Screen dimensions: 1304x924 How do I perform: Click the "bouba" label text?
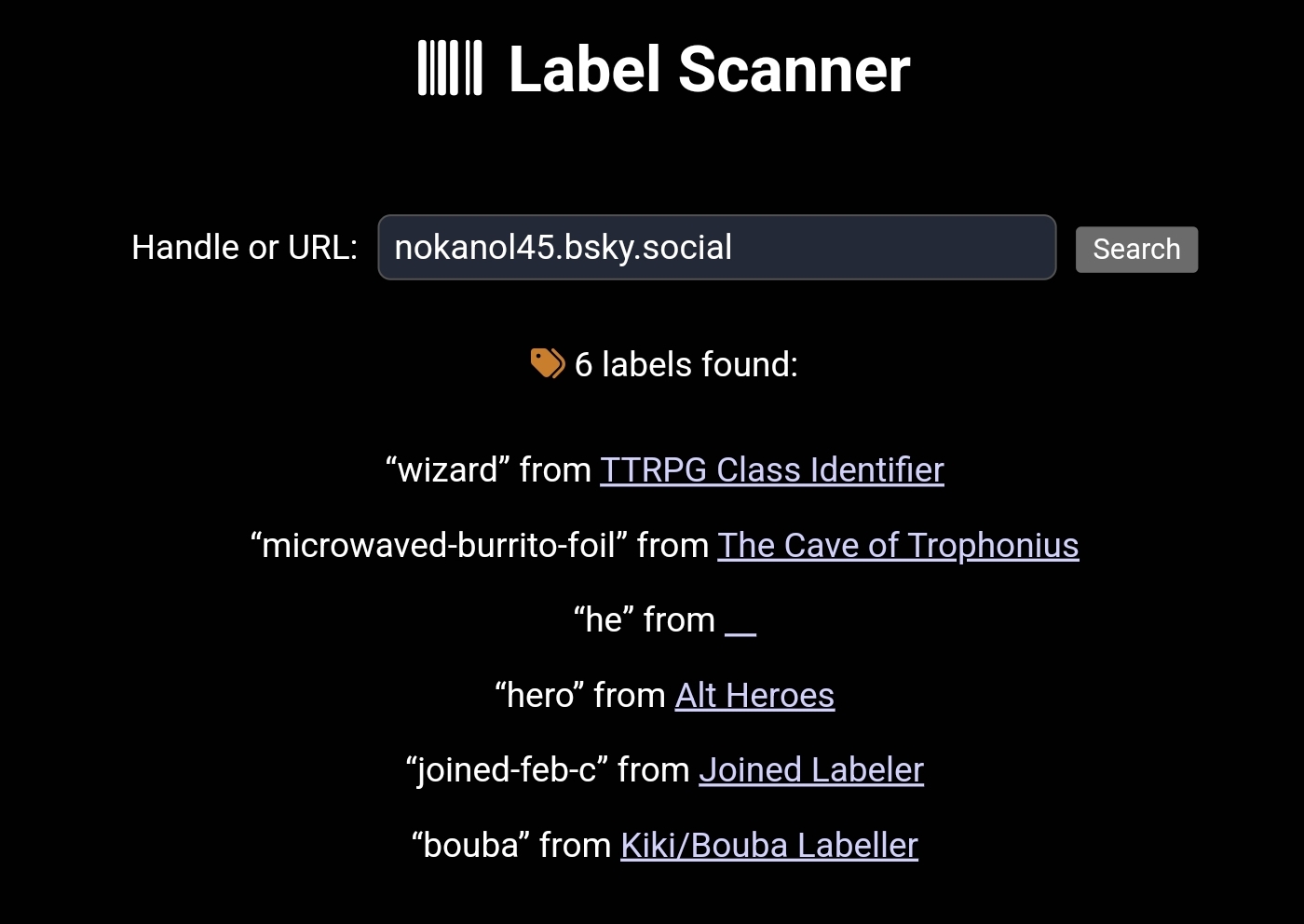471,846
